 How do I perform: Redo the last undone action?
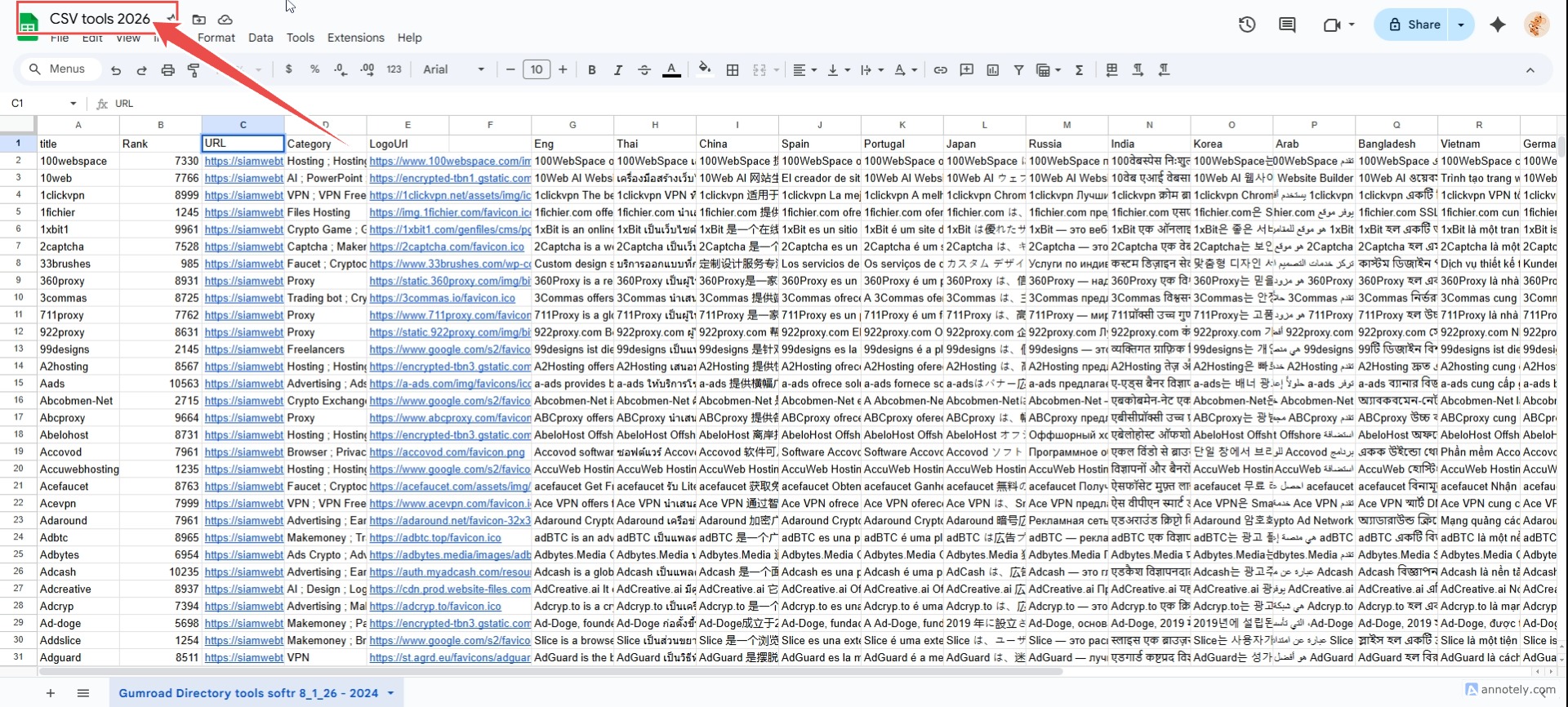pyautogui.click(x=142, y=70)
